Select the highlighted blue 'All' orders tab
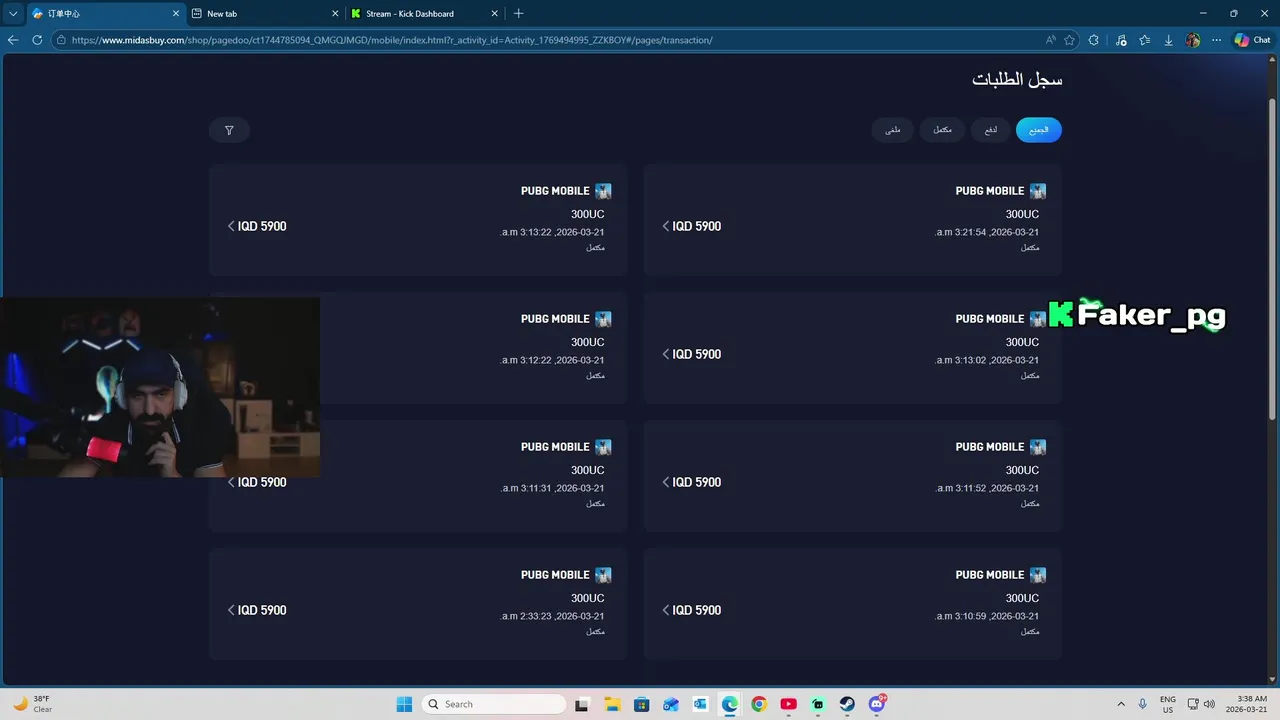 pyautogui.click(x=1039, y=130)
